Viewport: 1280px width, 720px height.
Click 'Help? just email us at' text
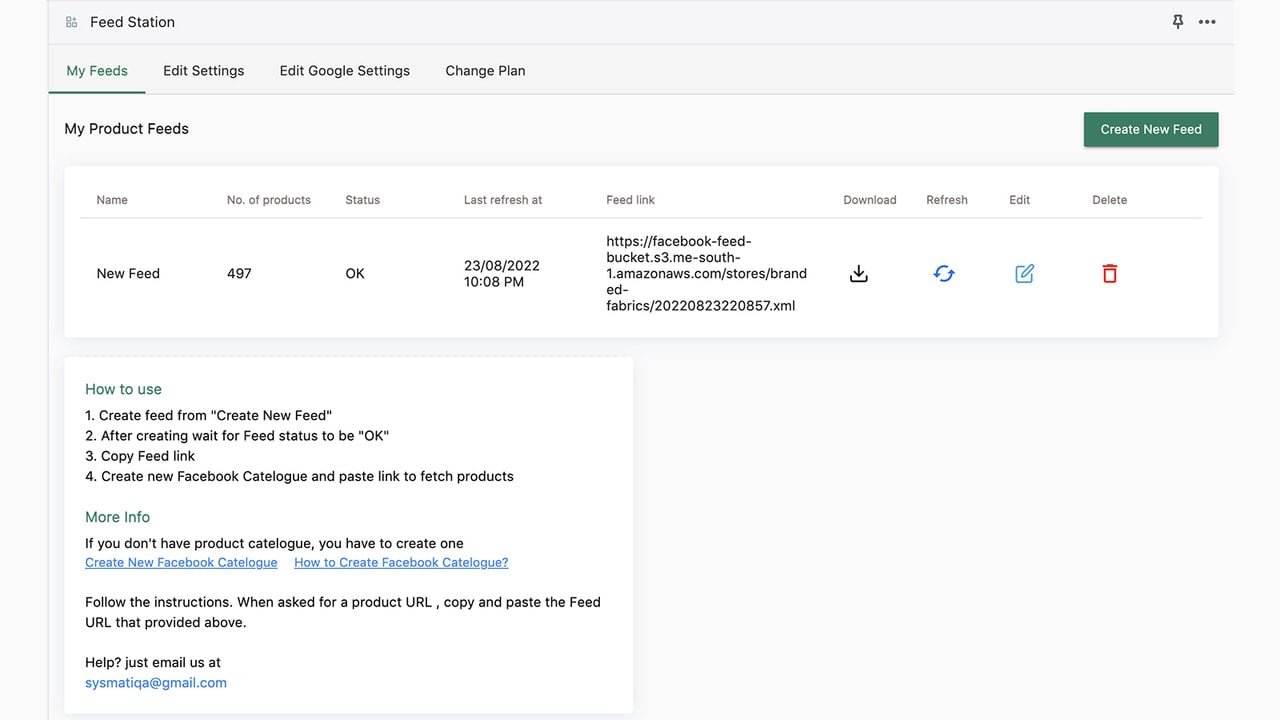click(x=153, y=662)
